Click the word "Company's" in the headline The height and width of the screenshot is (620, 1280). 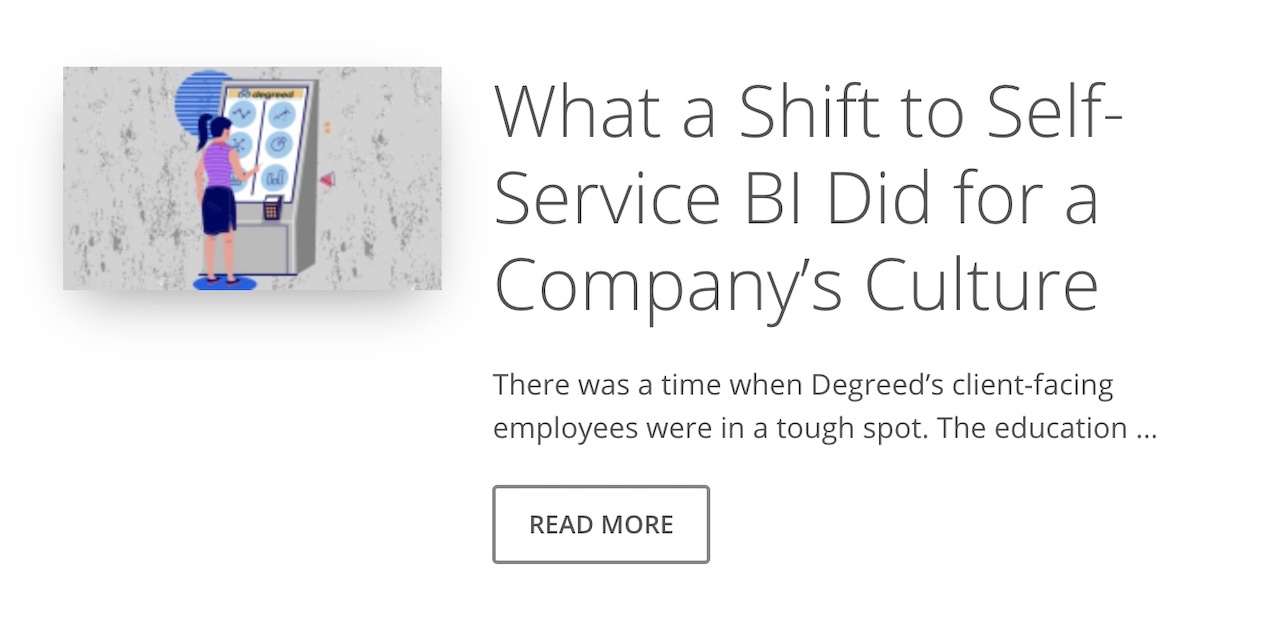[x=670, y=284]
